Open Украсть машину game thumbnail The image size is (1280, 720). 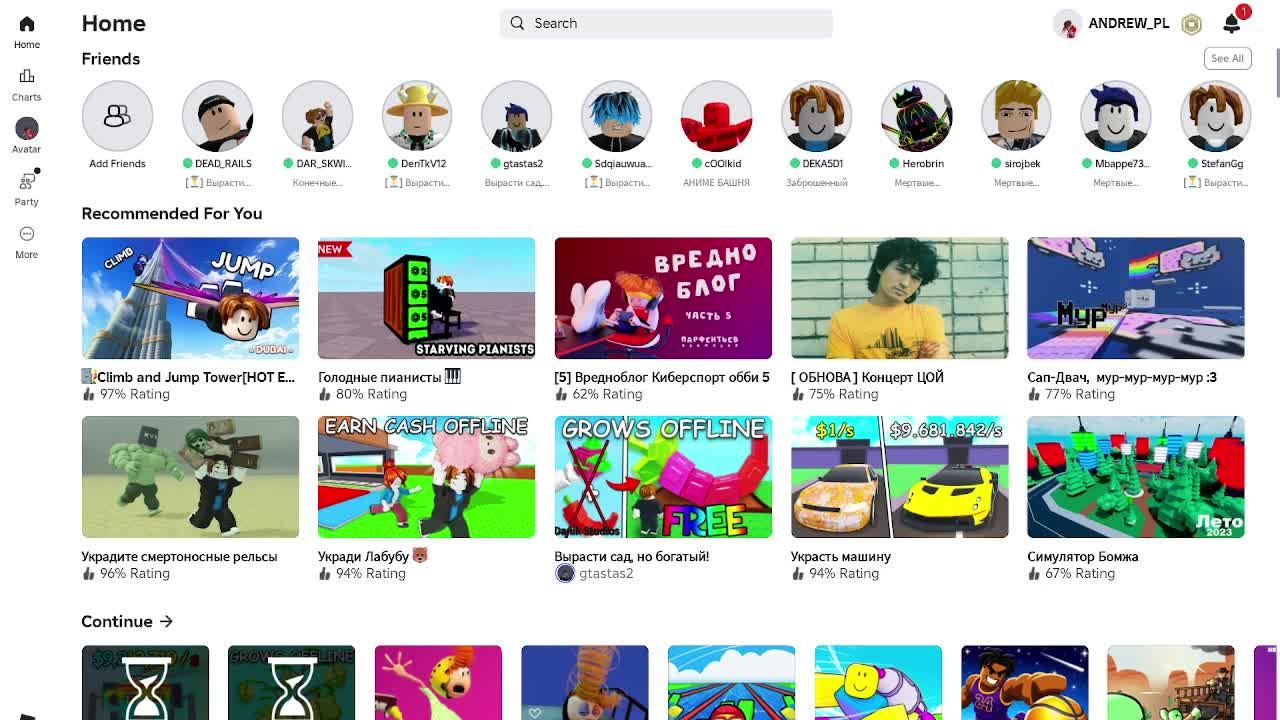[899, 477]
